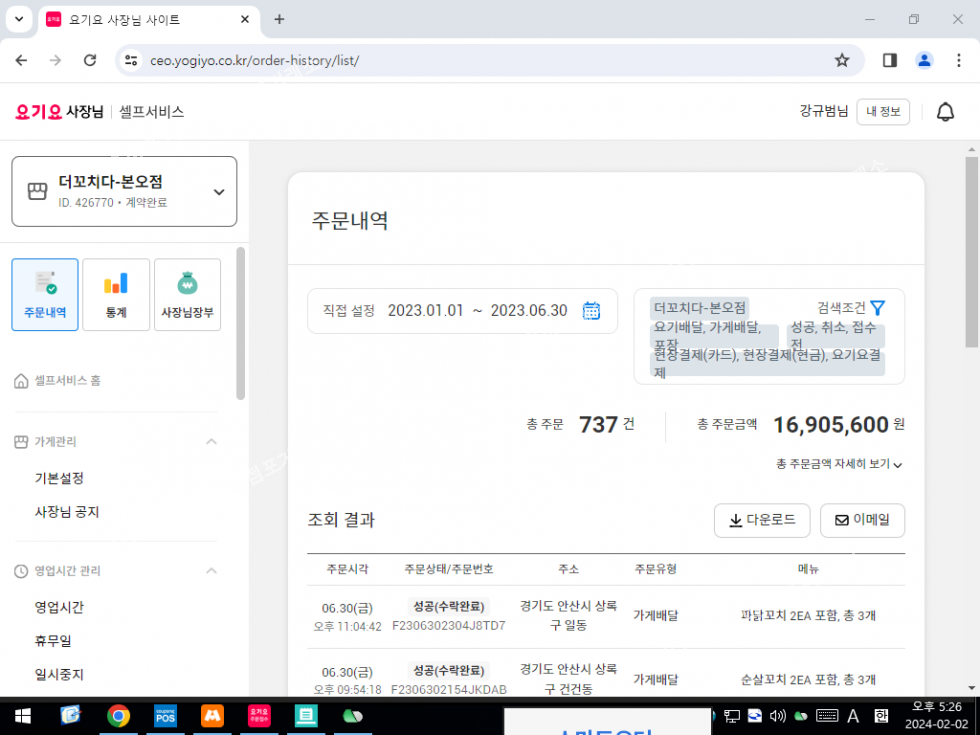The width and height of the screenshot is (980, 735).
Task: Open a new browser tab
Action: (279, 19)
